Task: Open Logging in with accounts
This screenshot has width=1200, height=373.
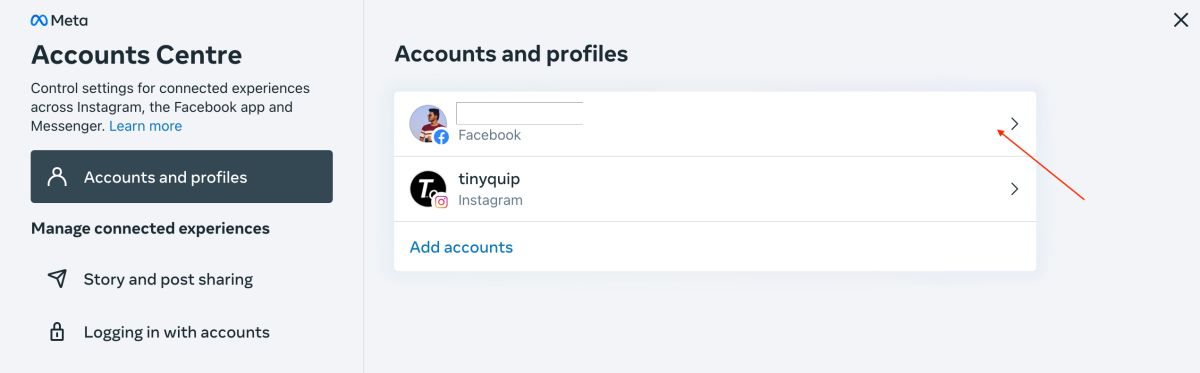Action: click(x=176, y=332)
